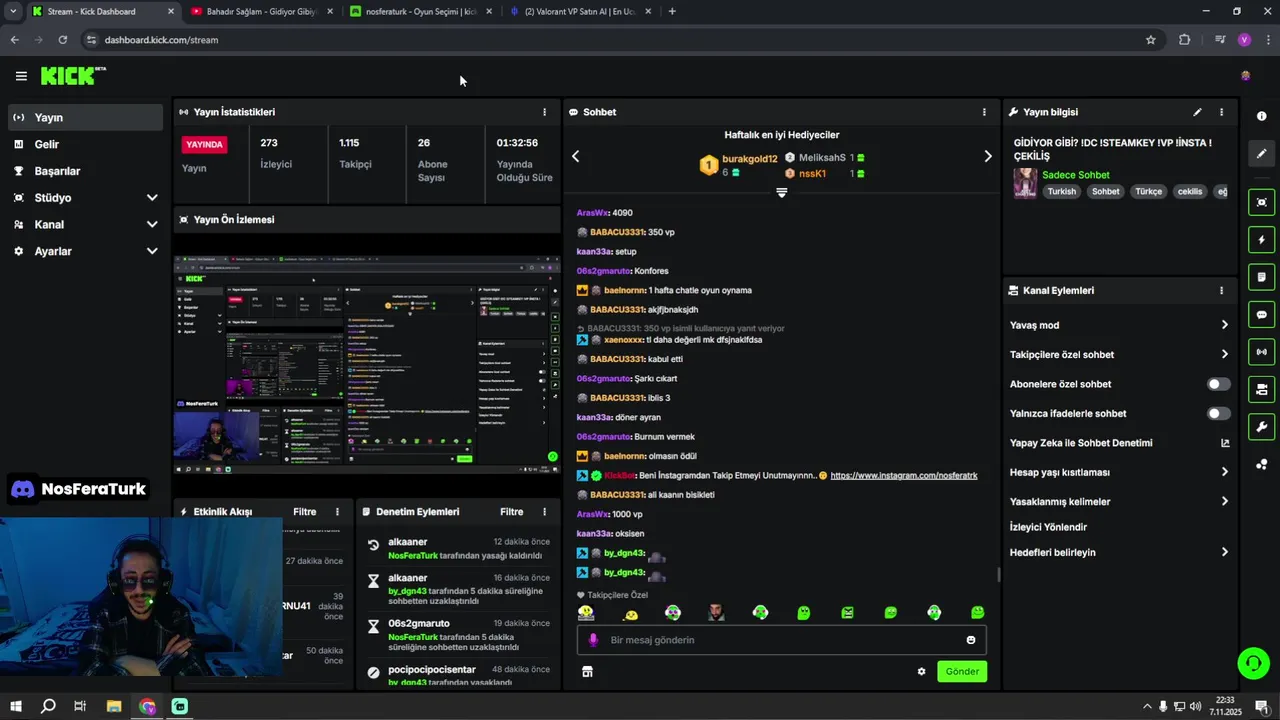Open Filtre in Etkinlik Akışı panel
This screenshot has width=1280, height=720.
click(305, 512)
